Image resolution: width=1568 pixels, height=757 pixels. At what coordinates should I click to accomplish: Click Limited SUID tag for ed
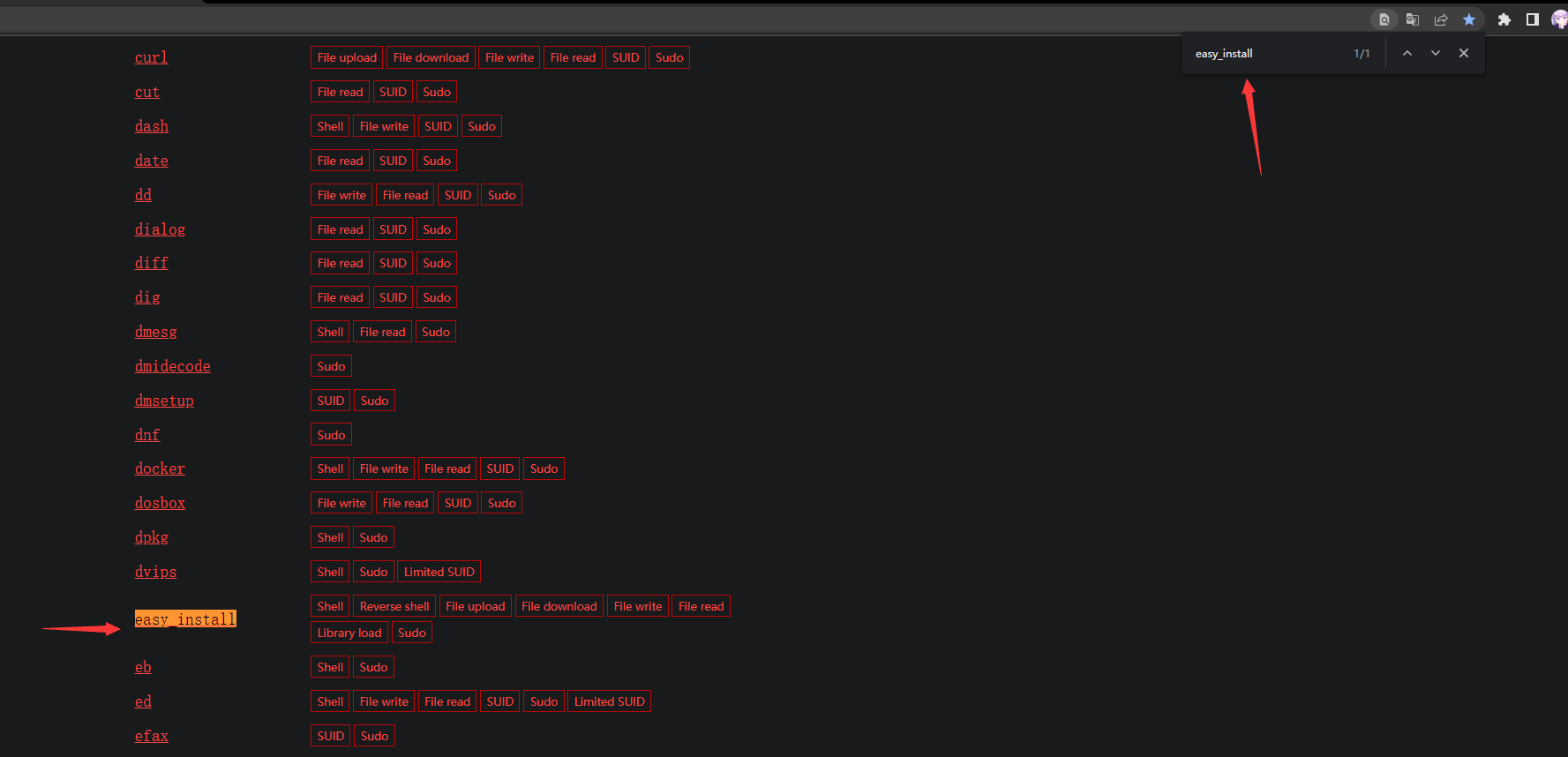(609, 701)
